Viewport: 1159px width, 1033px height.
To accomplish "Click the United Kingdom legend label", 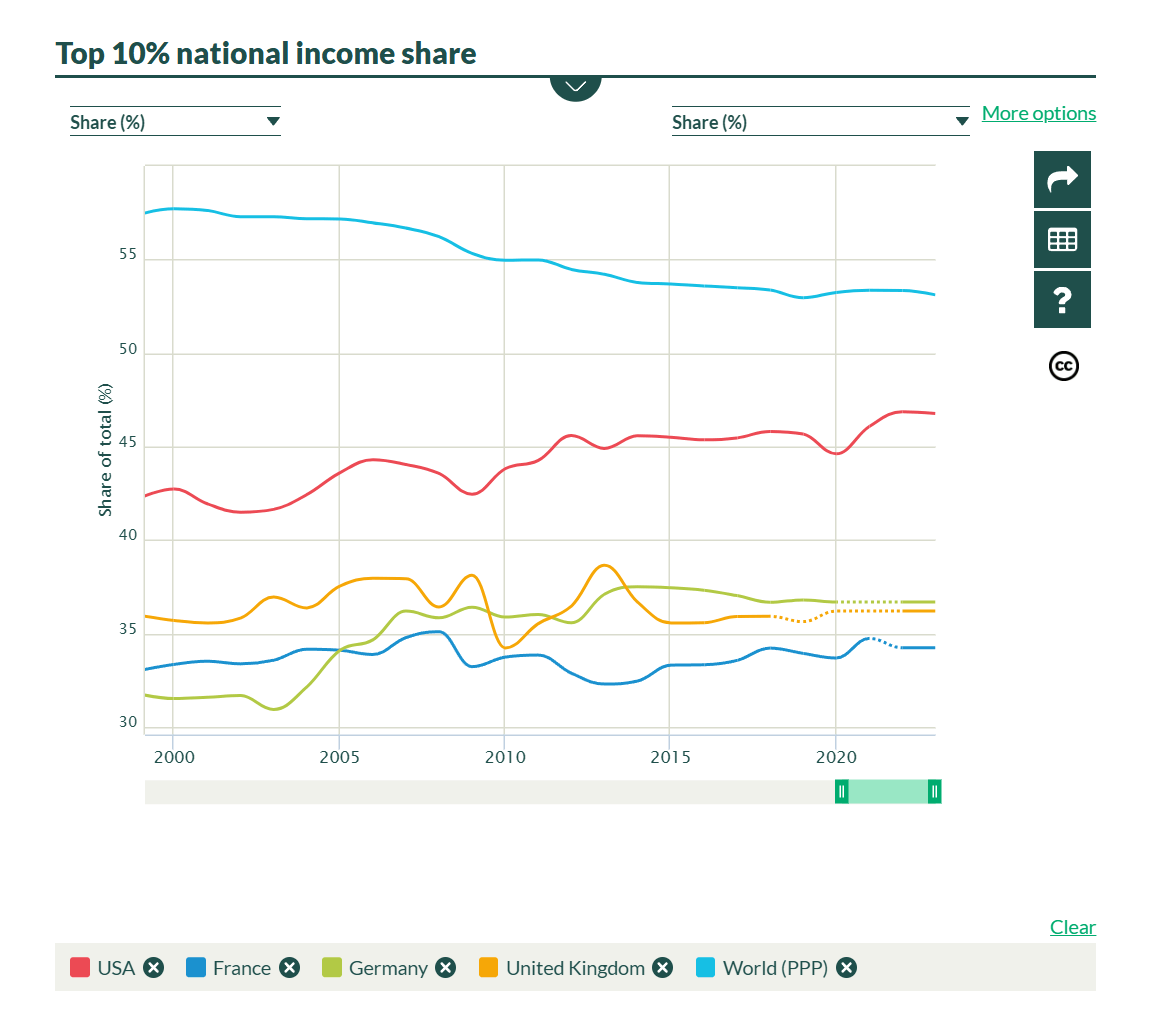I will (x=575, y=968).
